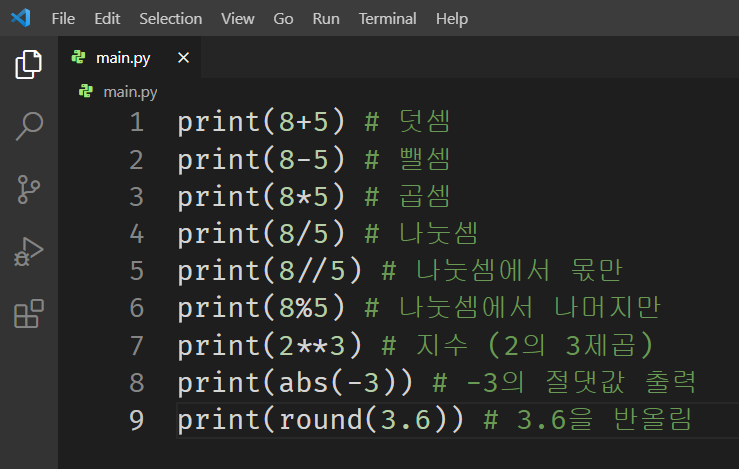The image size is (739, 469).
Task: Click line number 7 in the gutter
Action: 137,346
